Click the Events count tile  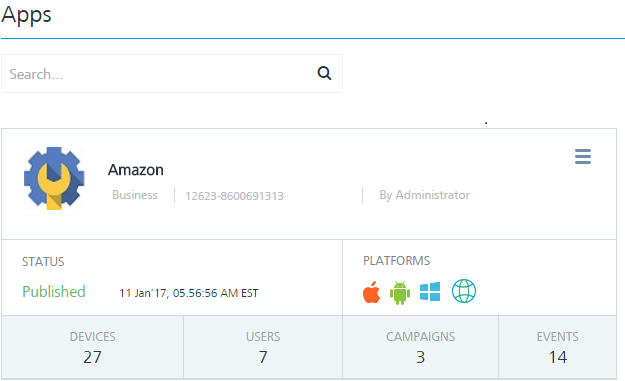tap(558, 347)
